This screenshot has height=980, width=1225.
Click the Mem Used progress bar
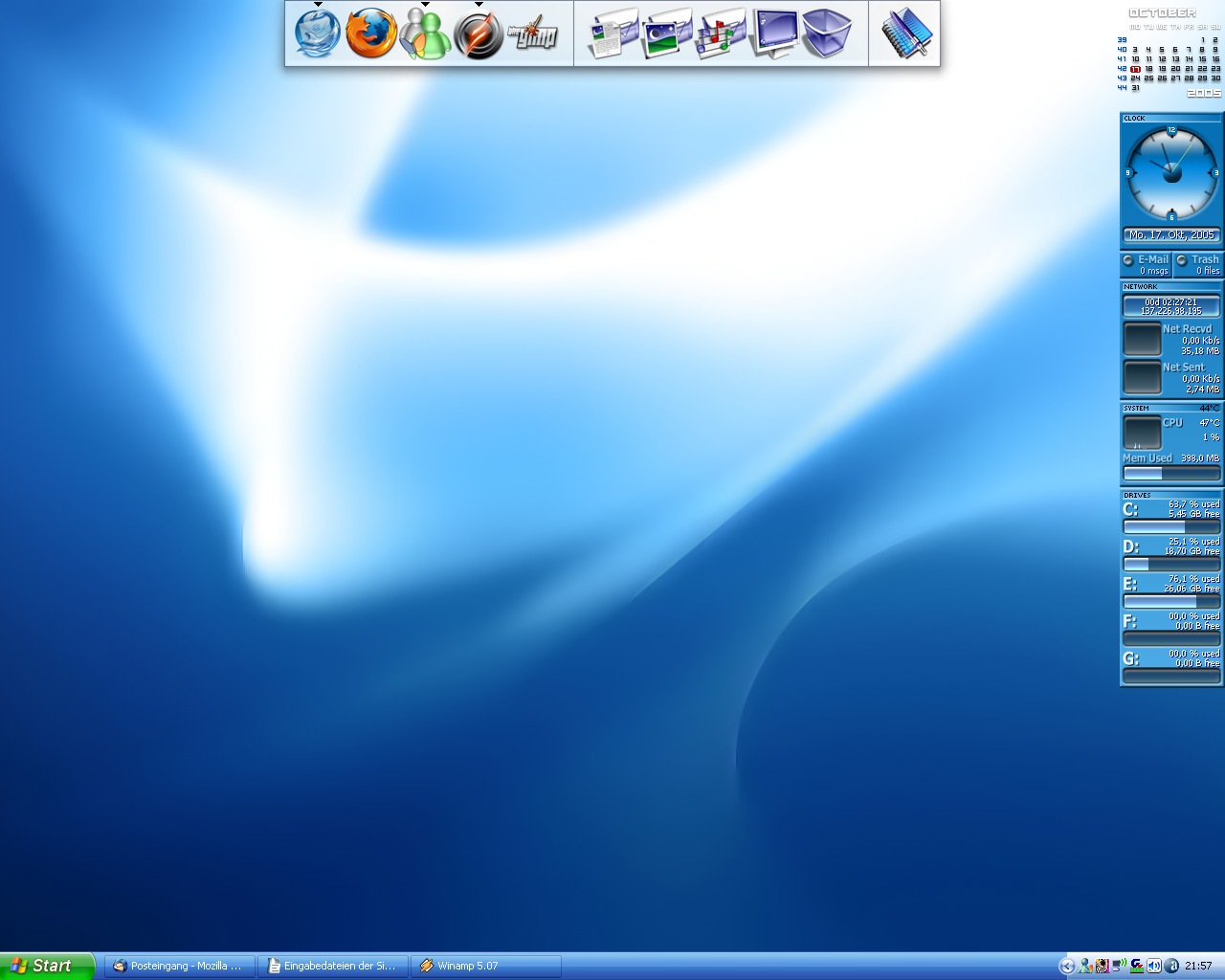[1171, 473]
